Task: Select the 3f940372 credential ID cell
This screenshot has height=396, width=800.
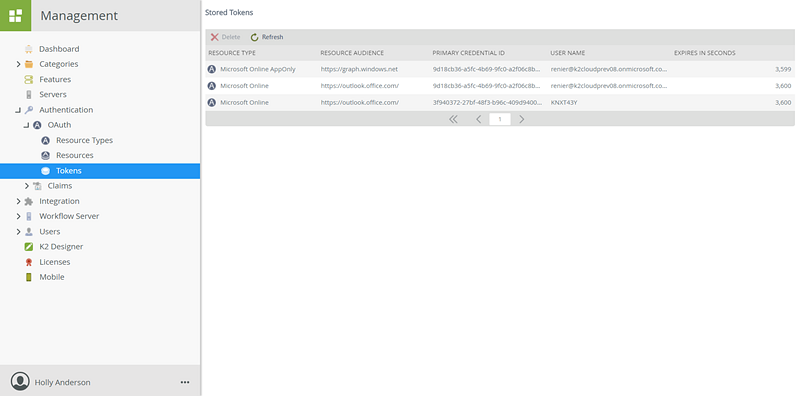Action: coord(487,103)
